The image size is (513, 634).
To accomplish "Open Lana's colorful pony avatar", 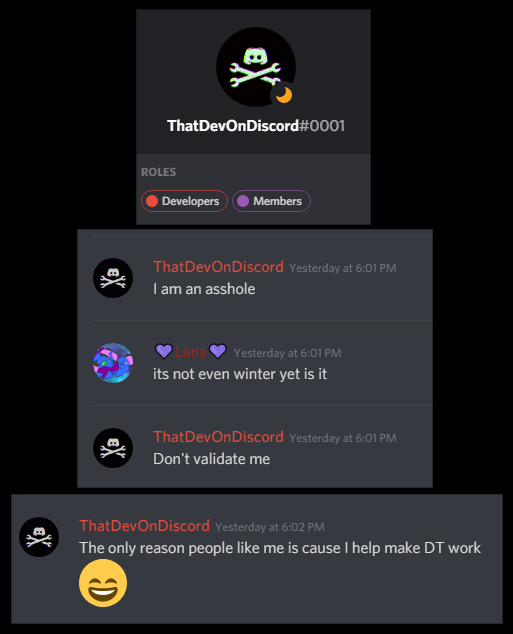I will [113, 363].
